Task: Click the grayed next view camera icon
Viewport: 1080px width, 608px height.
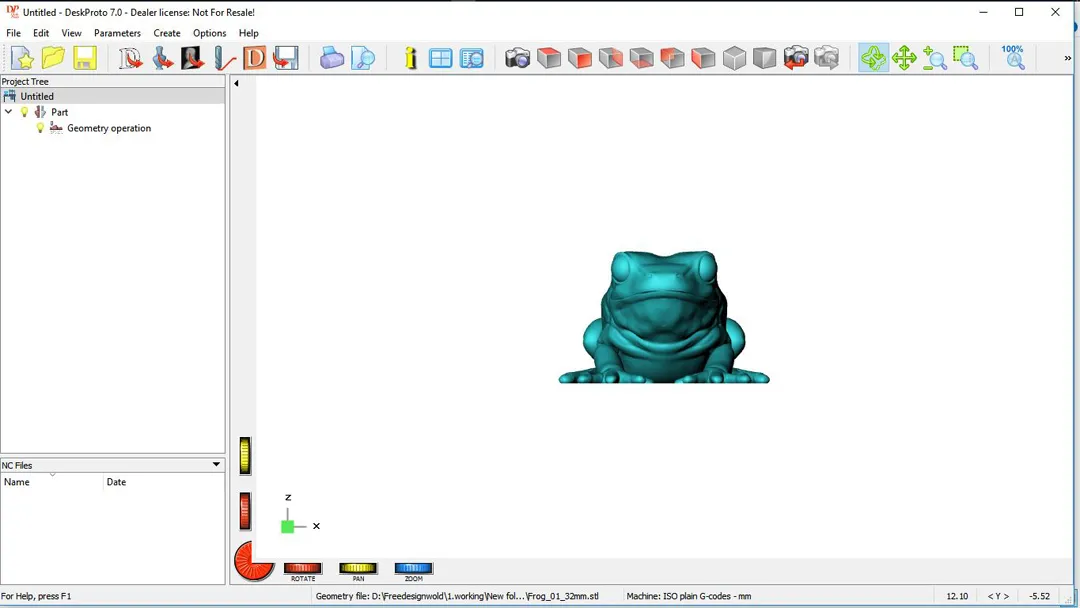Action: 827,58
